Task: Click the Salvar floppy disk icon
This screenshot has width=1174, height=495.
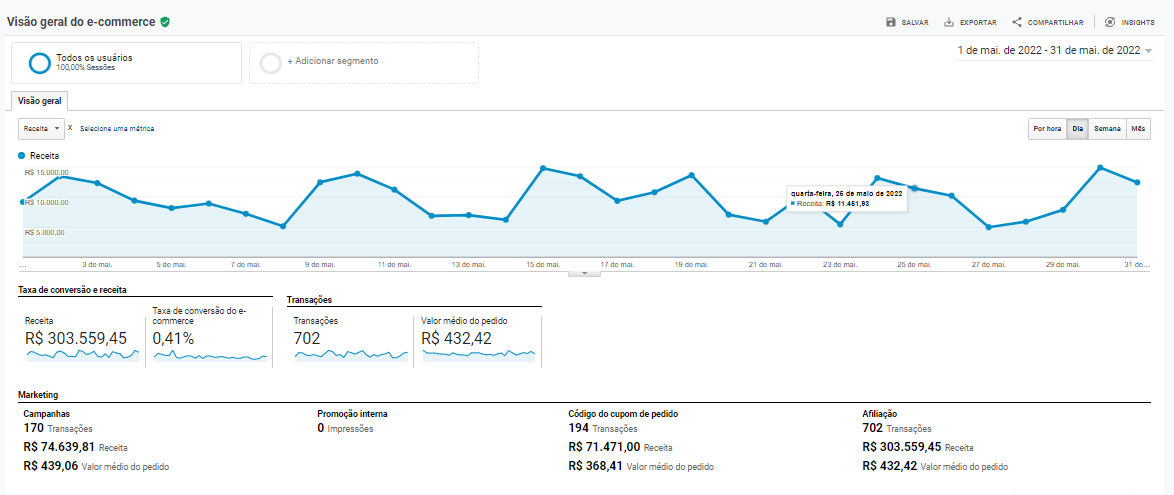Action: coord(890,22)
